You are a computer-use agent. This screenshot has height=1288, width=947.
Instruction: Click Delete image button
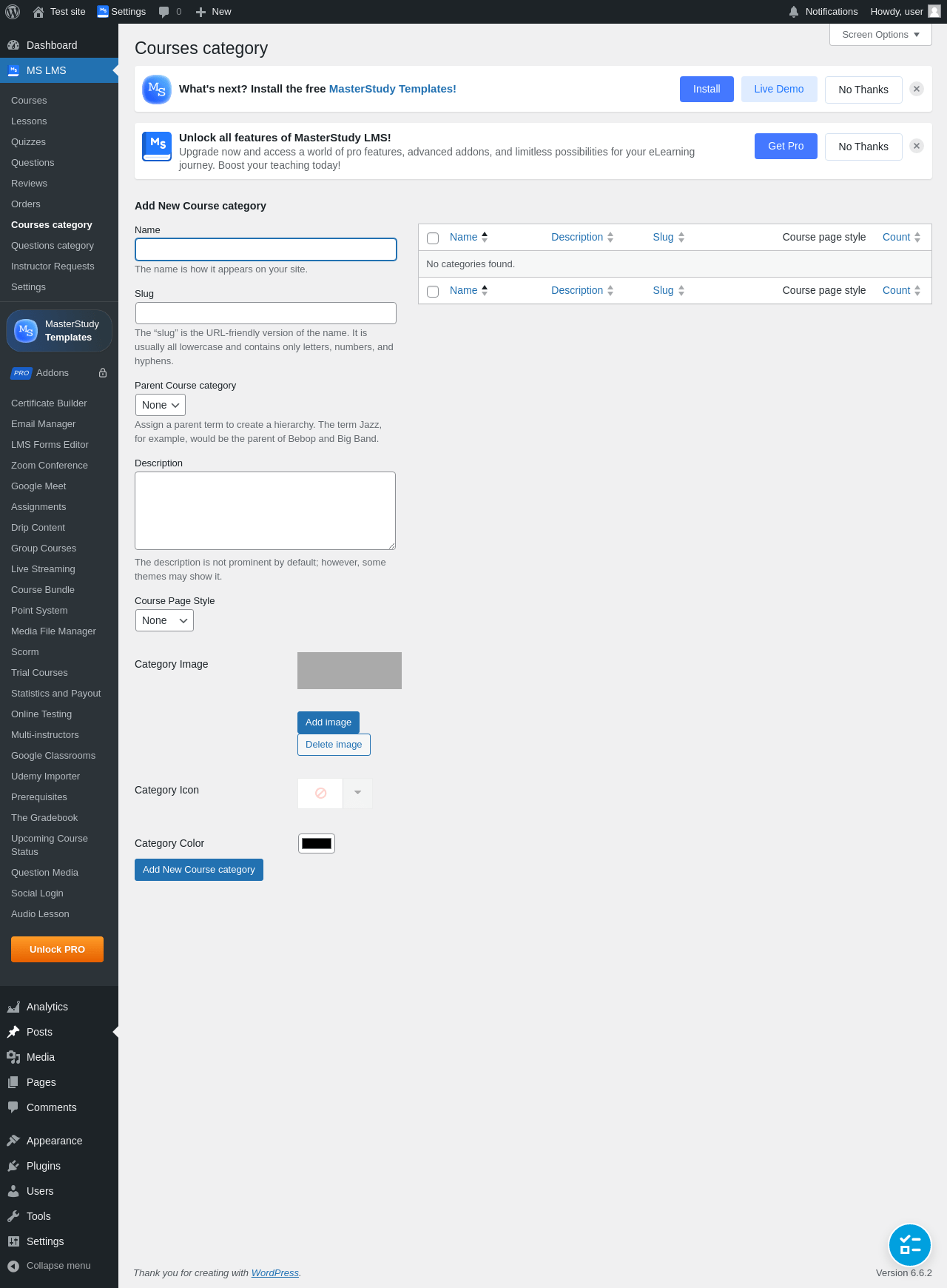[x=334, y=745]
